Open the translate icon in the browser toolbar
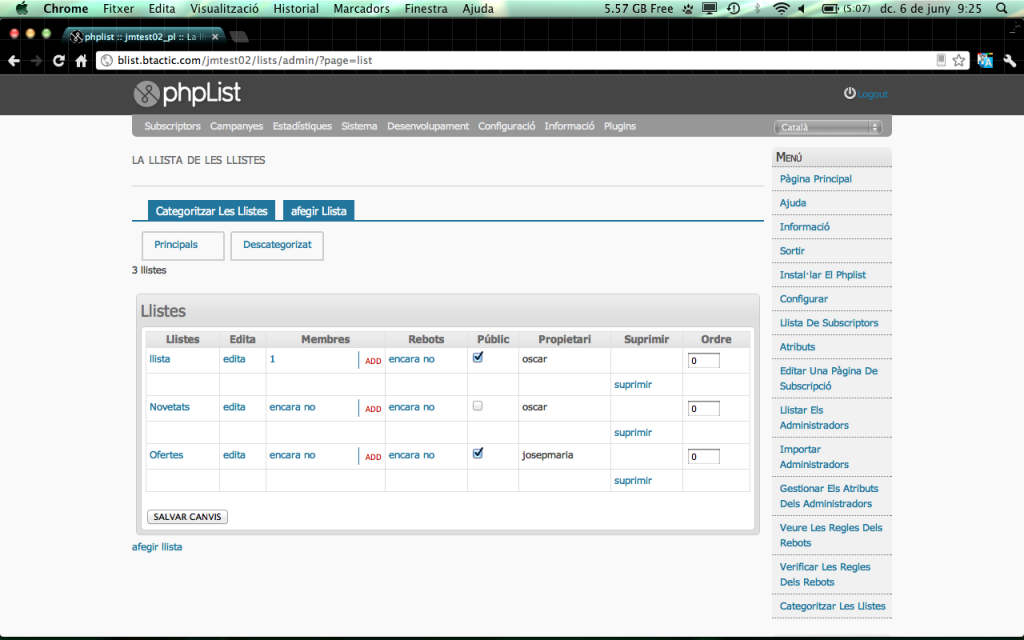This screenshot has width=1024, height=640. 984,60
